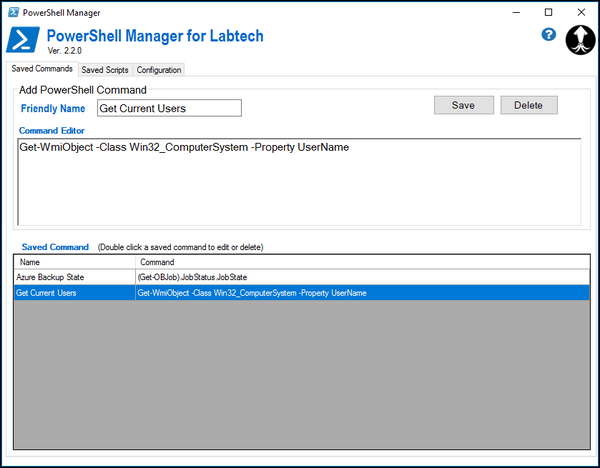
Task: Open the blue help question mark icon
Action: pyautogui.click(x=548, y=35)
